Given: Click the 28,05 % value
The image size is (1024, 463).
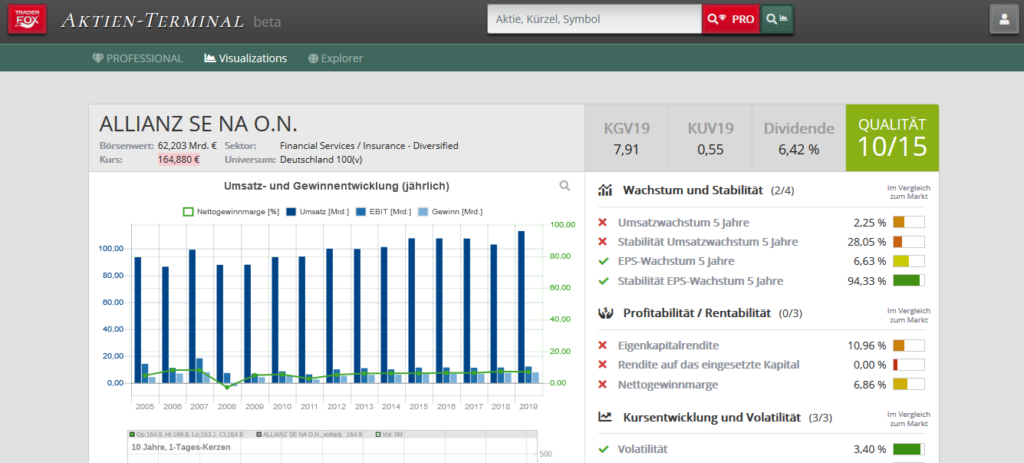Looking at the screenshot, I should [x=867, y=242].
